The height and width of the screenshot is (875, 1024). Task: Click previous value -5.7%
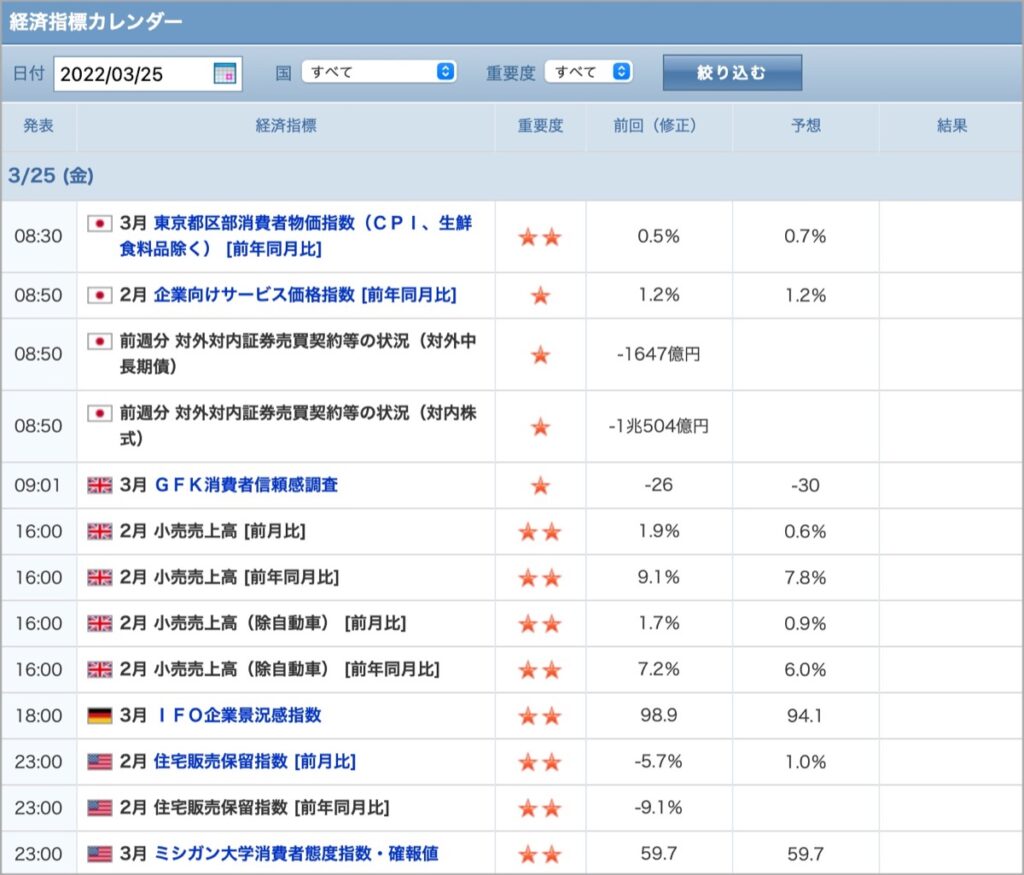coord(658,761)
